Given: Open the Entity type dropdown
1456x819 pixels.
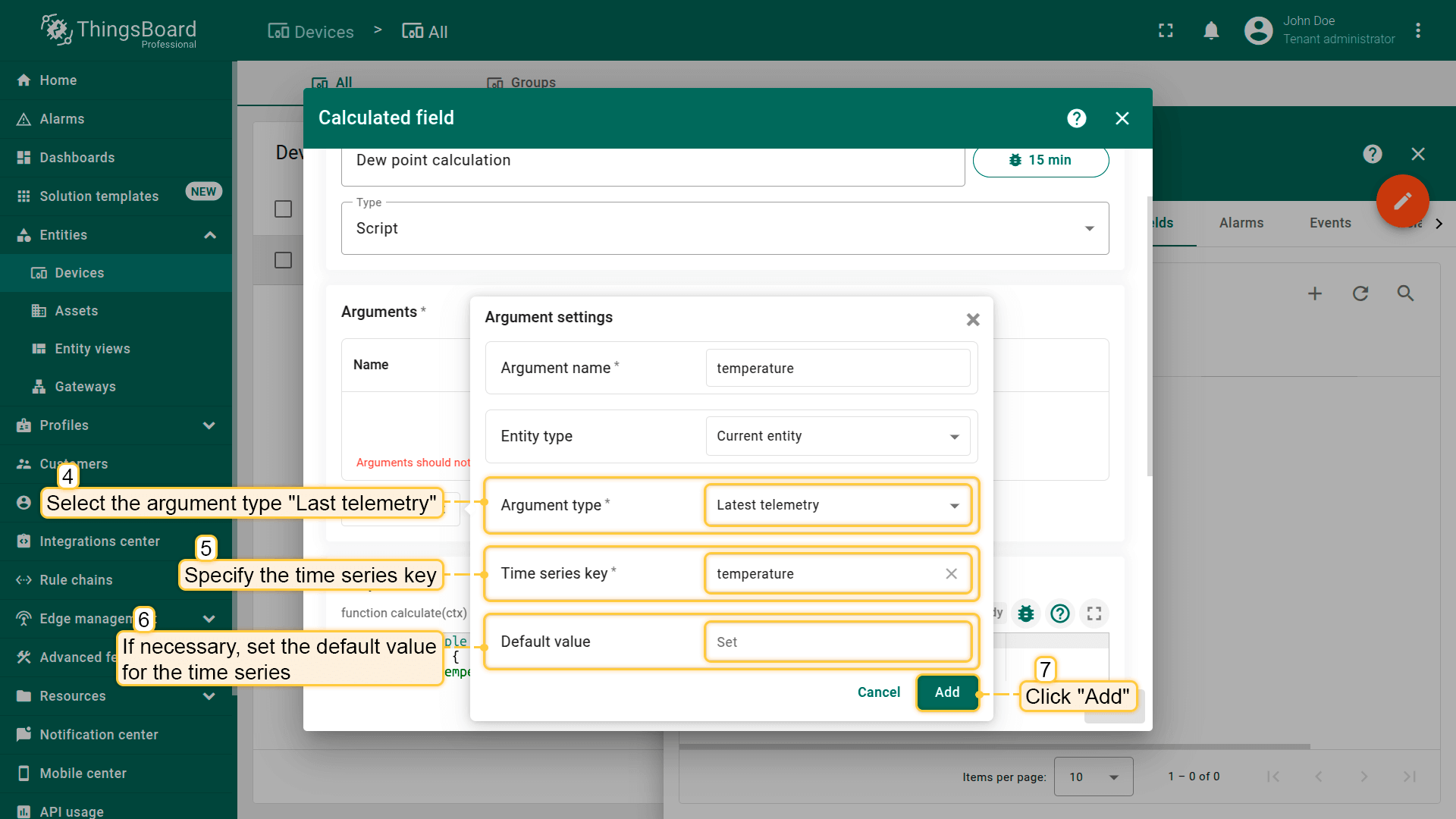Looking at the screenshot, I should (x=837, y=436).
